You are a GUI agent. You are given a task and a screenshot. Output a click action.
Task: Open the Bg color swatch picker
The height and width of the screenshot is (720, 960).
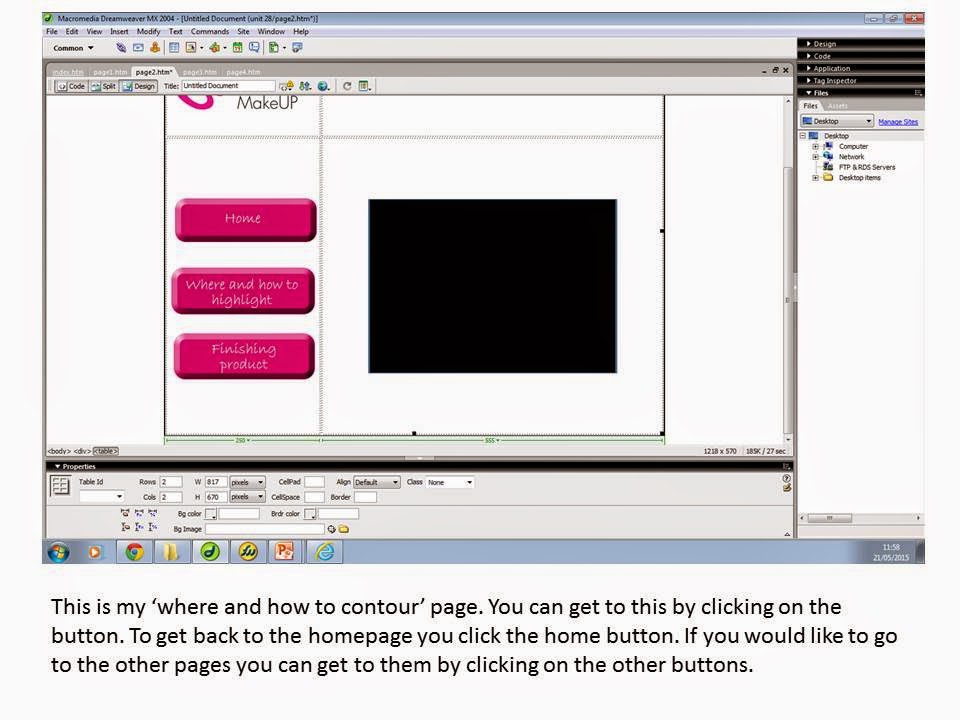pos(211,514)
